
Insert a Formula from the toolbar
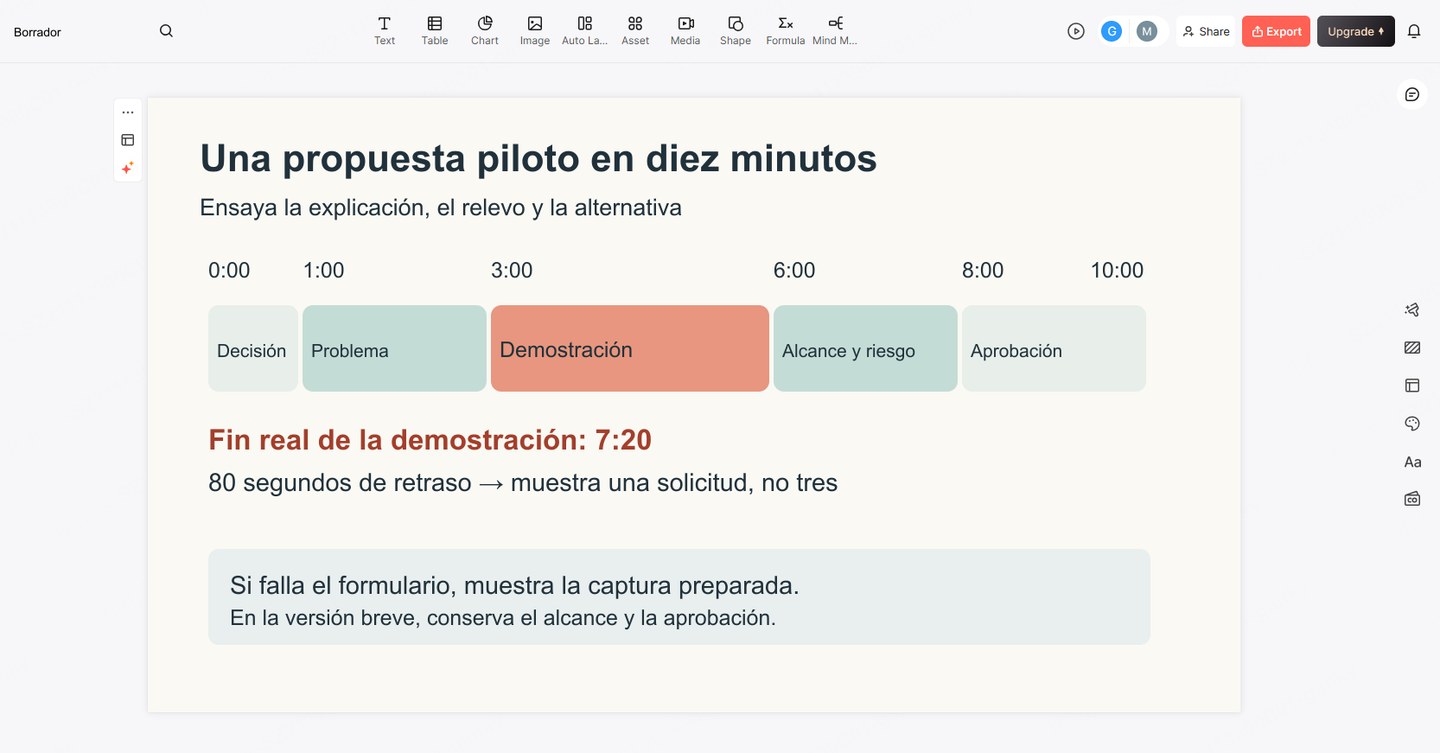tap(785, 31)
